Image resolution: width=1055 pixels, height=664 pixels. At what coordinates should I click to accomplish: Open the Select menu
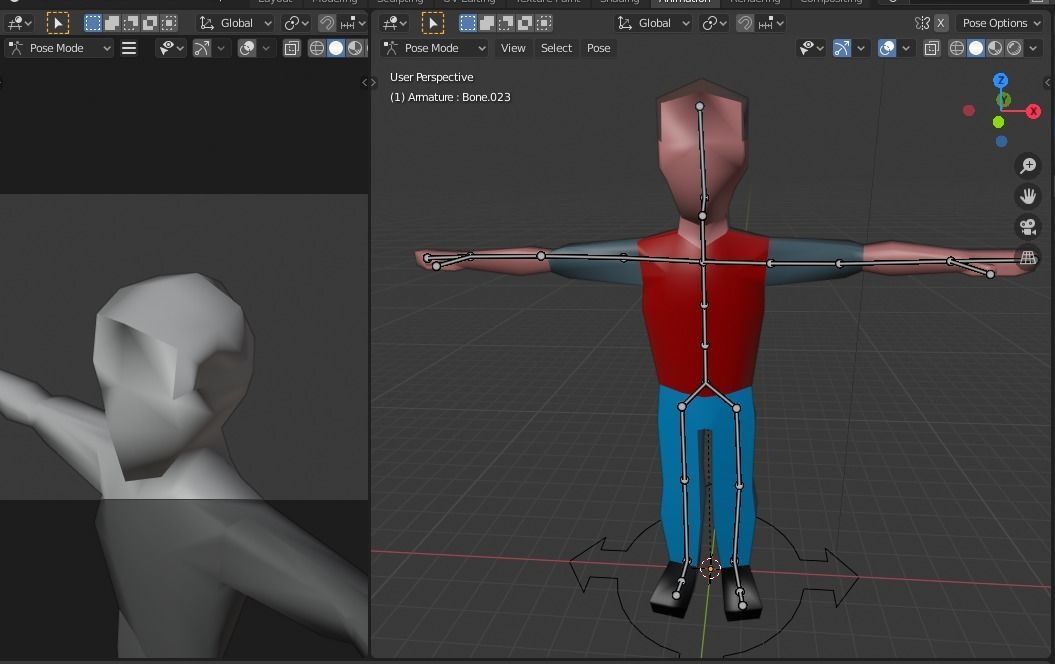(x=556, y=48)
